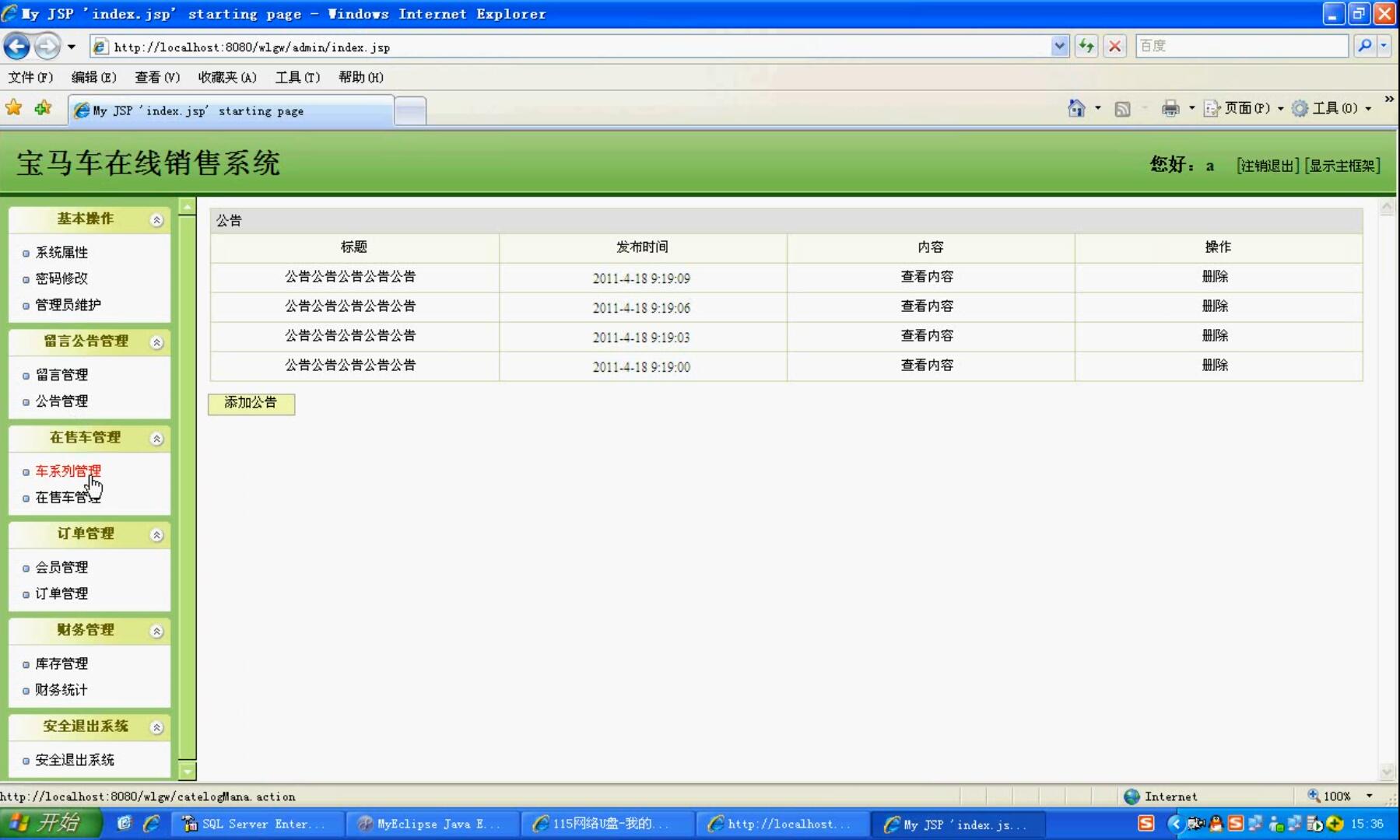Collapse the 留言公告管理 sidebar section

tap(156, 342)
